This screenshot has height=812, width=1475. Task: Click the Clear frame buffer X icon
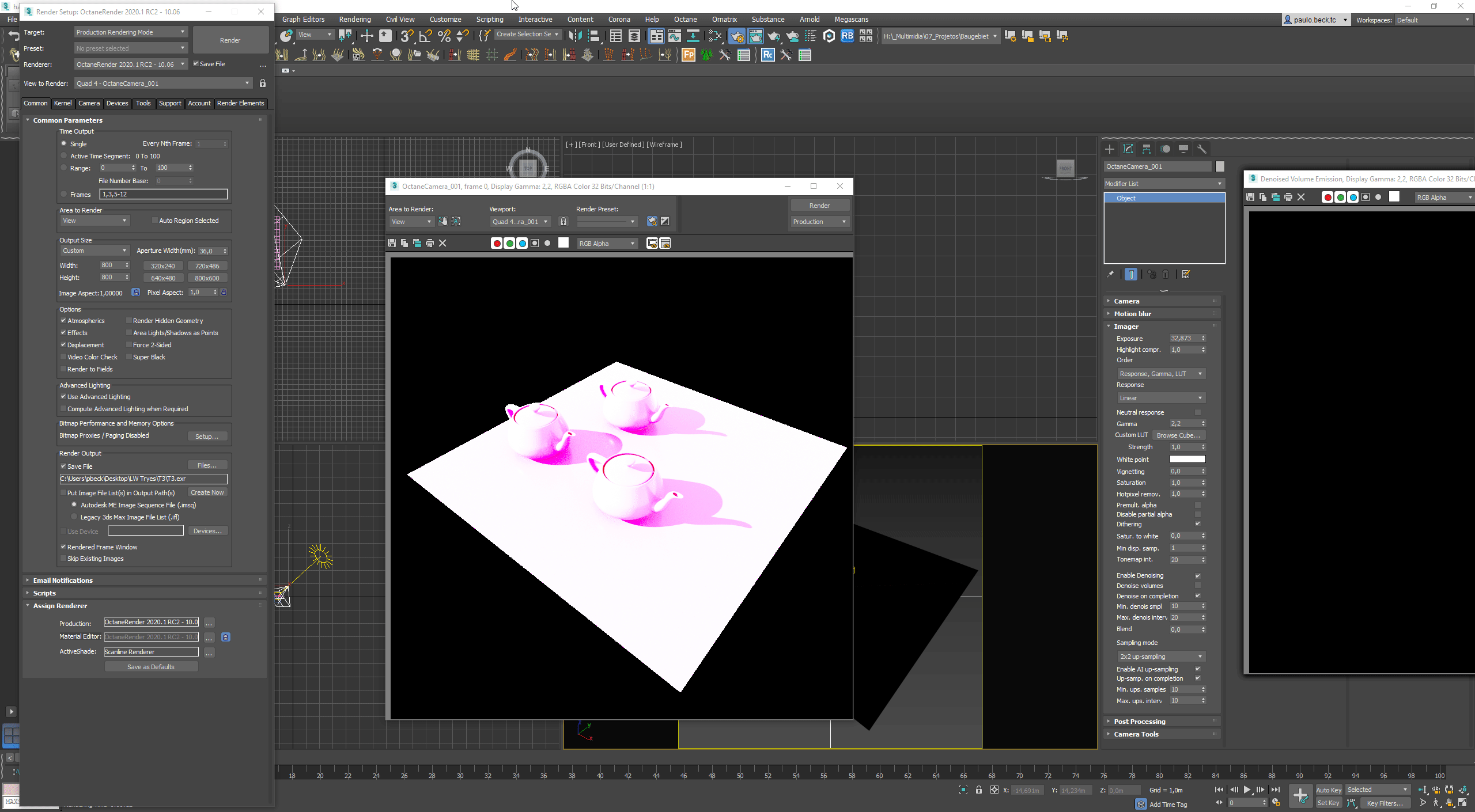click(442, 243)
